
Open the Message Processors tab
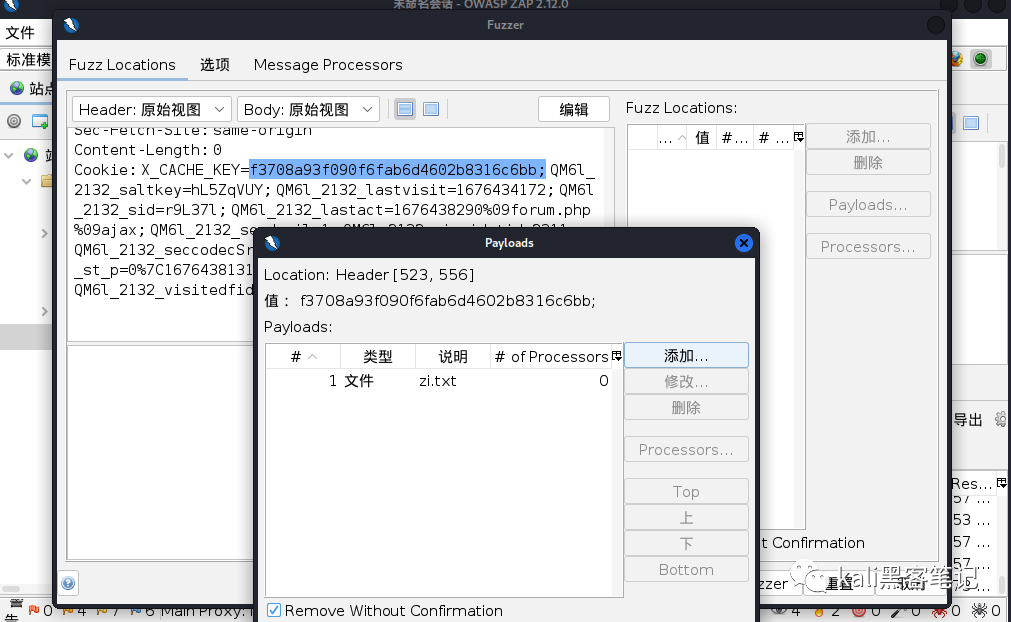coord(328,65)
